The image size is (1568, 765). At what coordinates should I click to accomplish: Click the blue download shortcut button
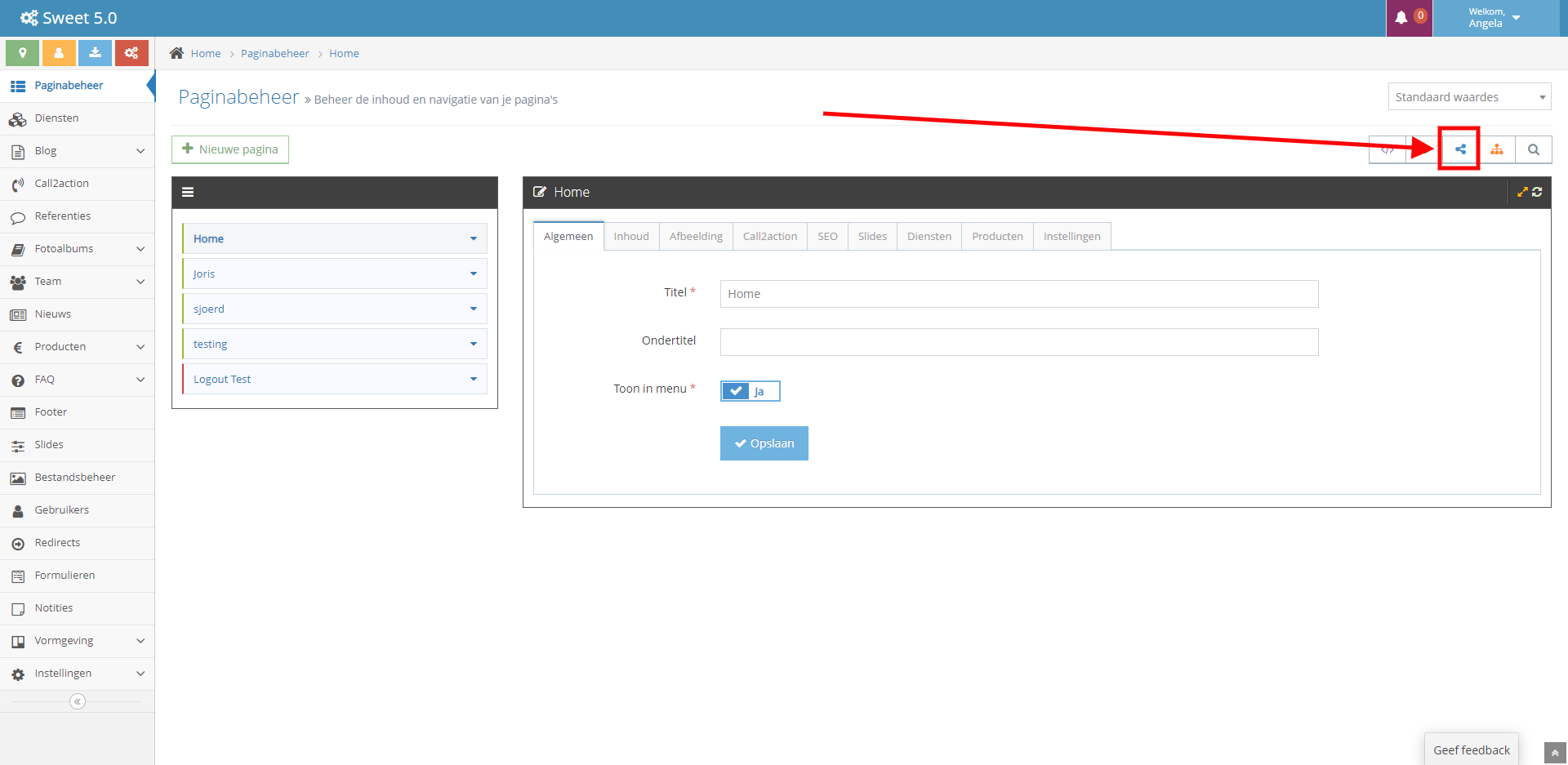click(x=95, y=53)
